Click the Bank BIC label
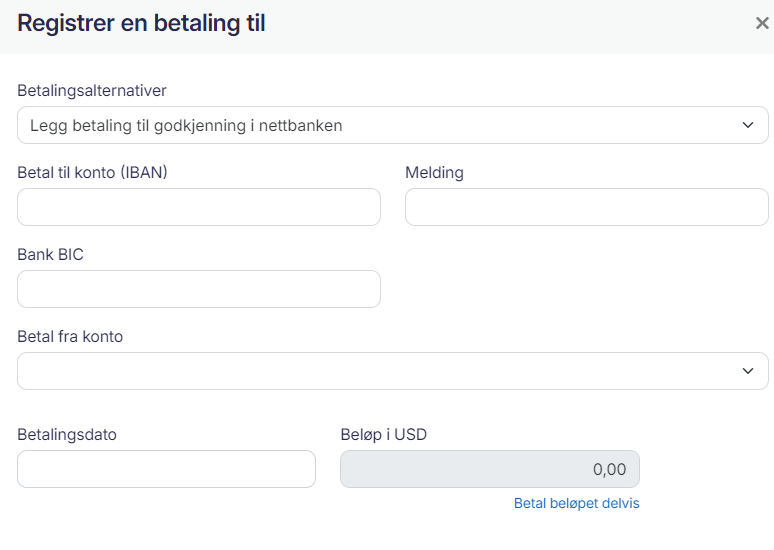The image size is (774, 550). pos(50,255)
